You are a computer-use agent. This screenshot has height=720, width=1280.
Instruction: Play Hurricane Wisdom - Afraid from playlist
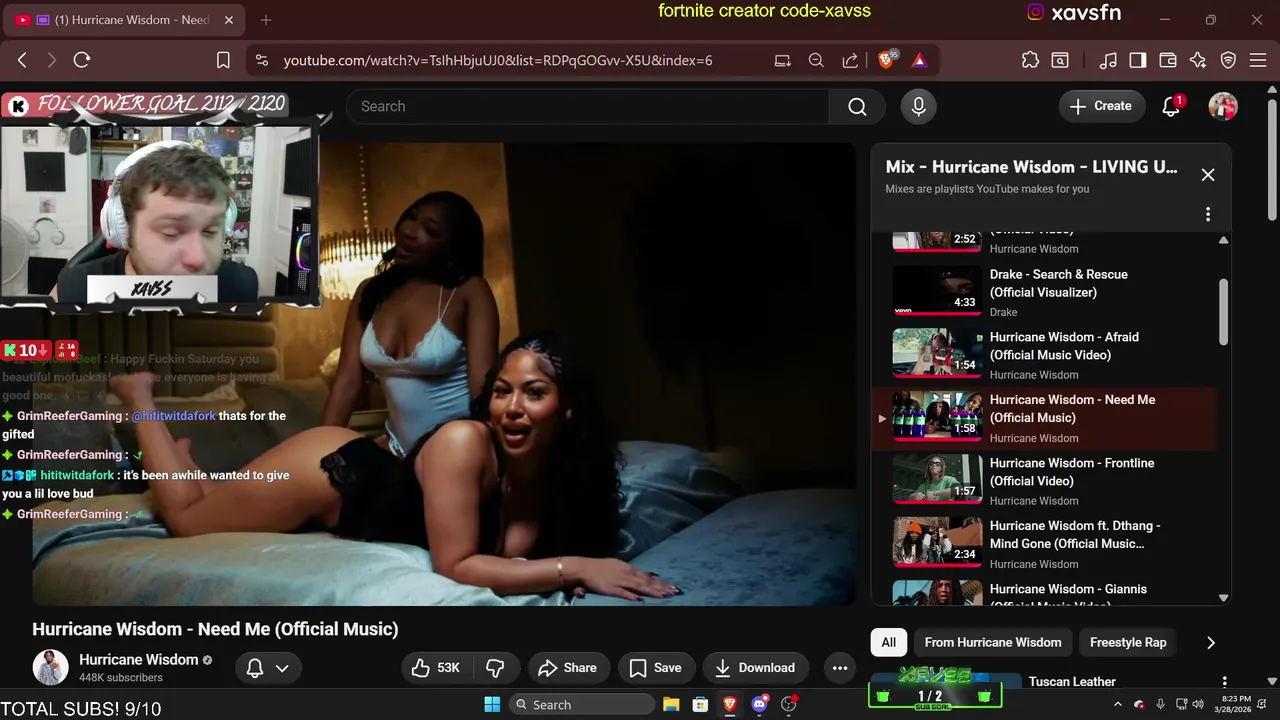(x=1045, y=355)
